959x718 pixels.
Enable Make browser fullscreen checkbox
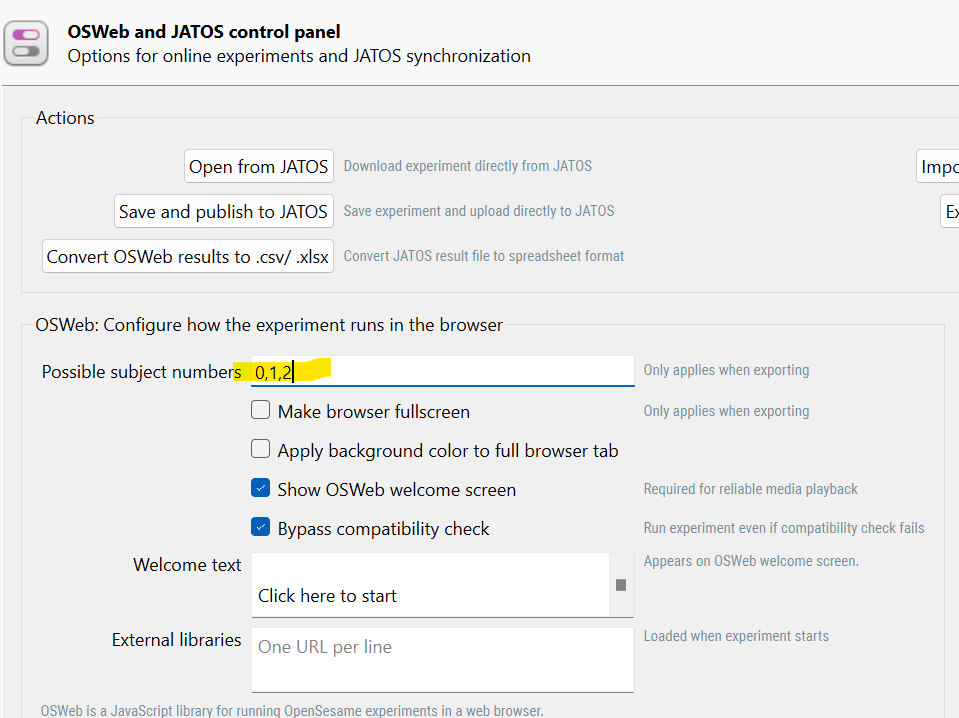[261, 411]
